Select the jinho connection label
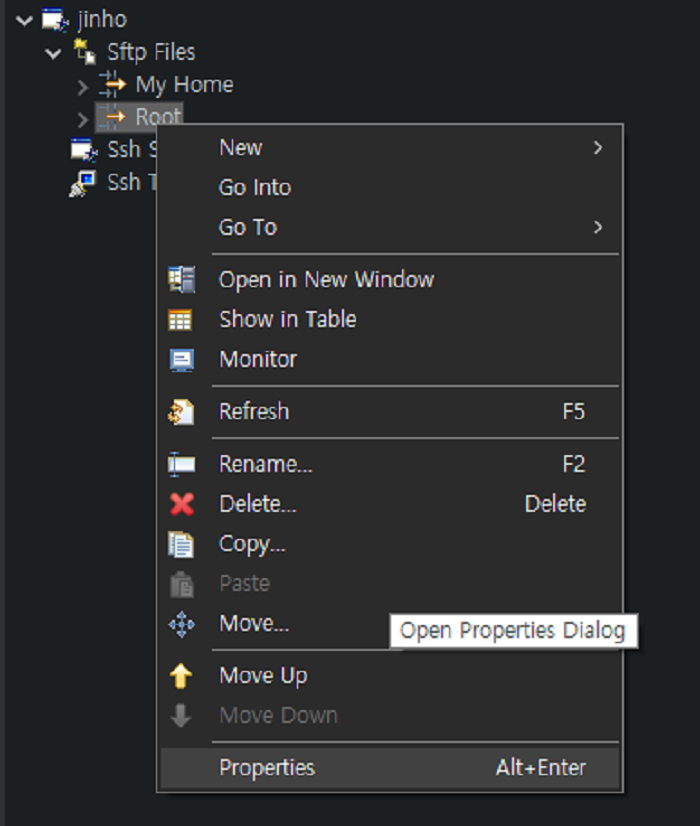Screen dimensions: 700x826 pyautogui.click(x=102, y=19)
